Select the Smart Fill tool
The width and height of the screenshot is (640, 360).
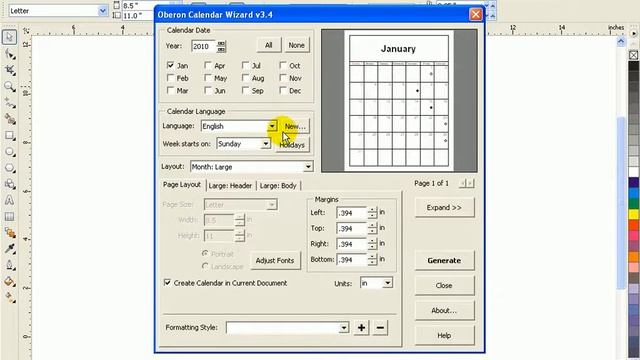[9, 119]
